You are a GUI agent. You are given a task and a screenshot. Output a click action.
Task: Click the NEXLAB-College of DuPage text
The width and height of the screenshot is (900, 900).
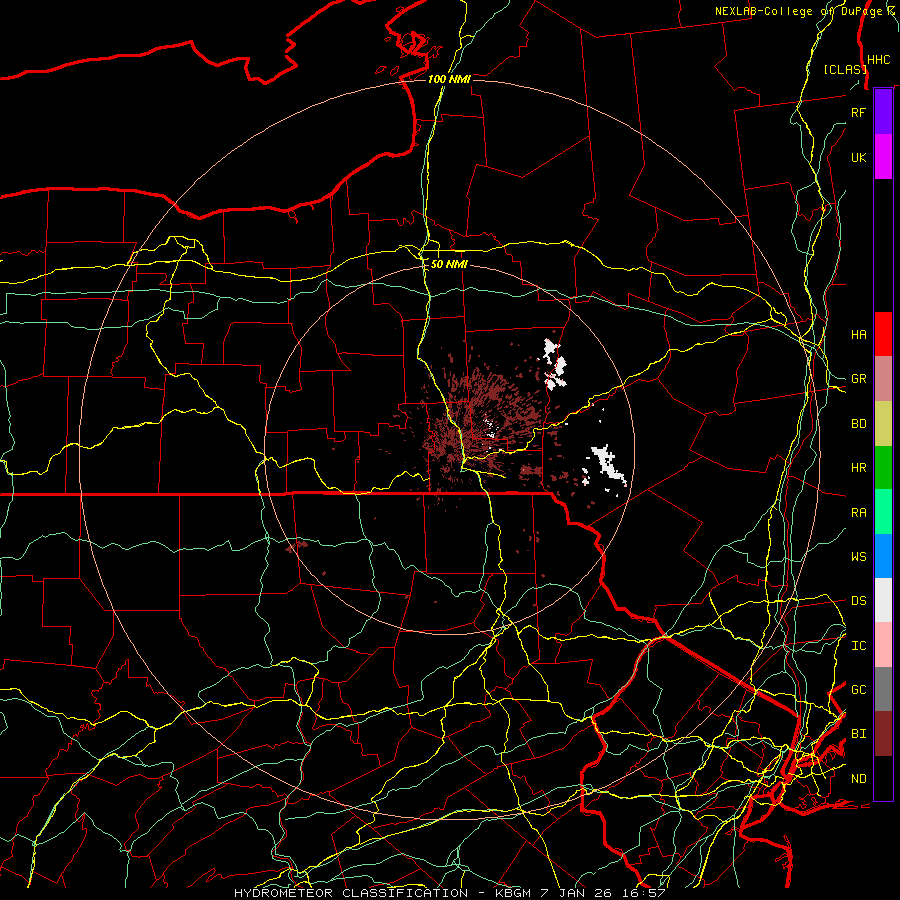800,11
